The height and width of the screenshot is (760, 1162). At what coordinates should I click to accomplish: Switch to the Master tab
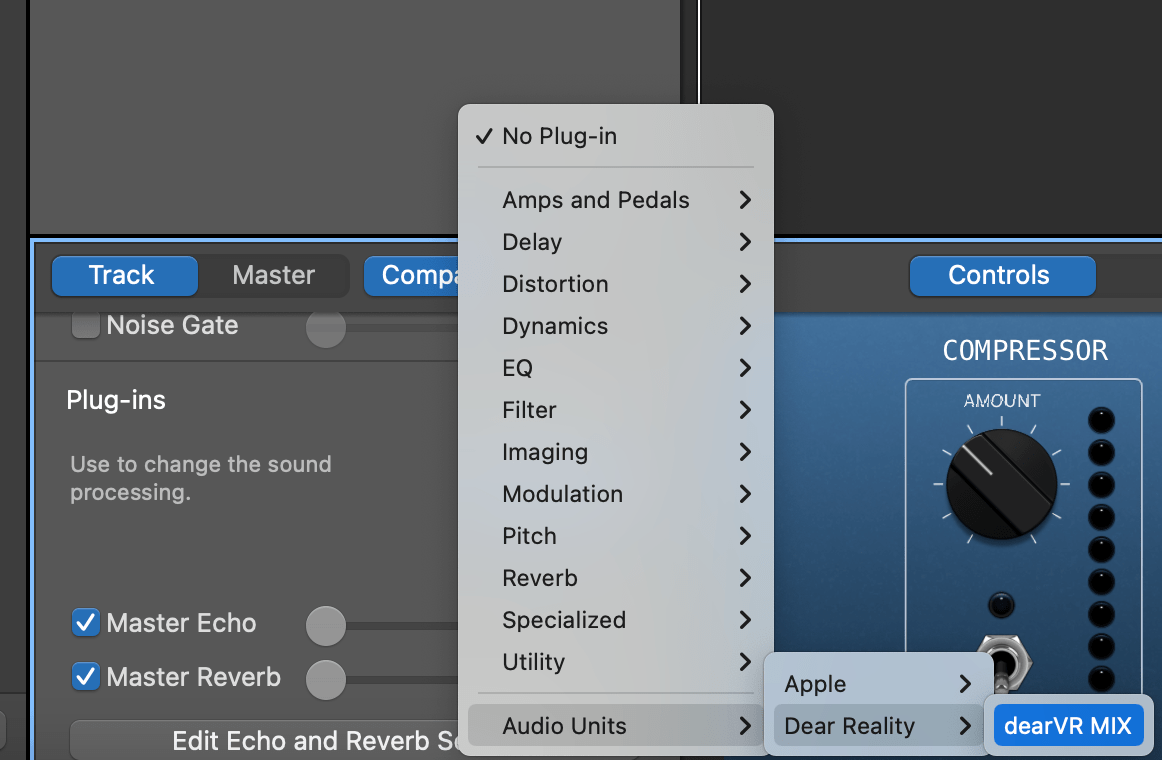[x=272, y=276]
